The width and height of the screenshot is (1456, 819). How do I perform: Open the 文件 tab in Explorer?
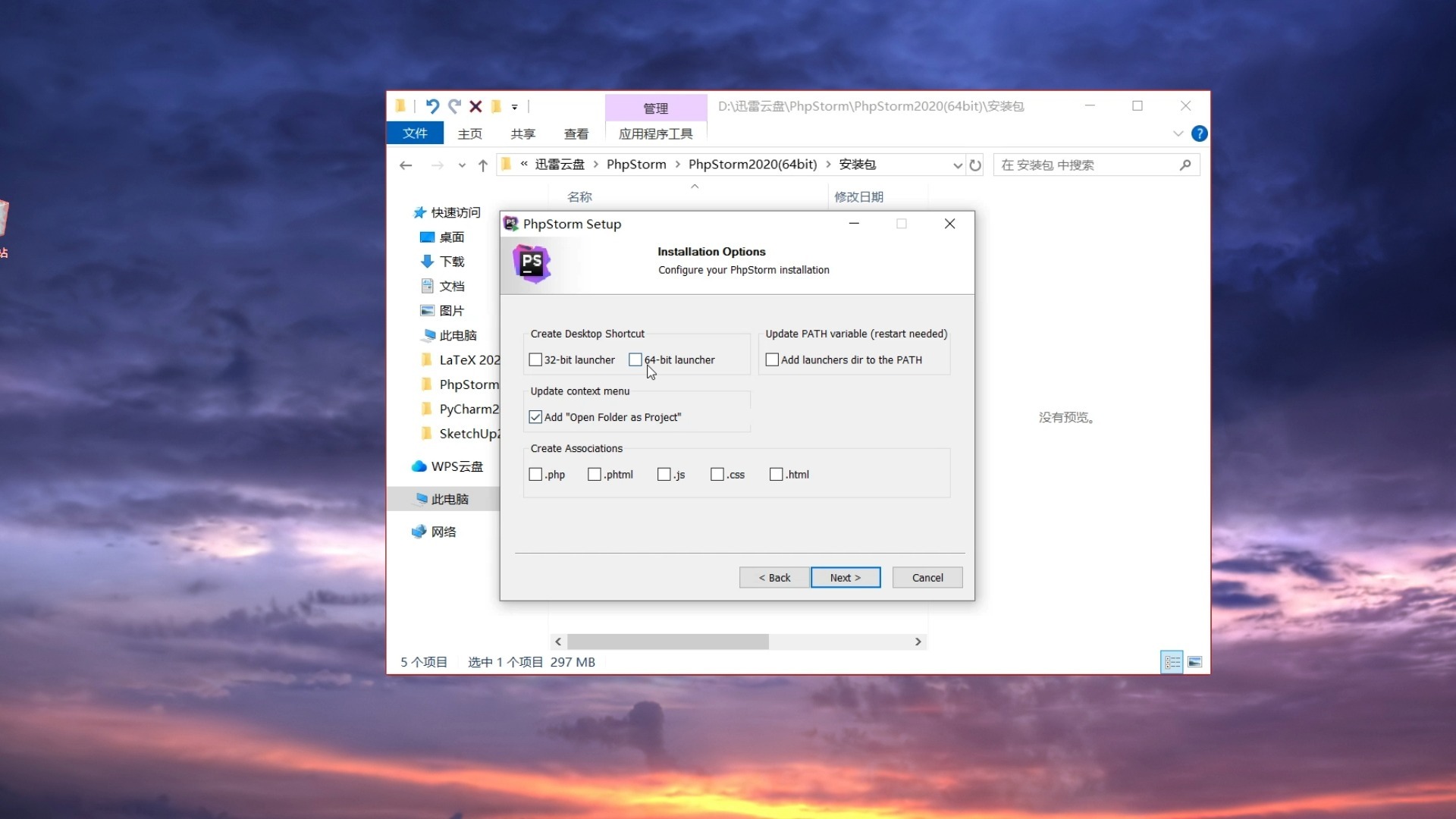[415, 133]
